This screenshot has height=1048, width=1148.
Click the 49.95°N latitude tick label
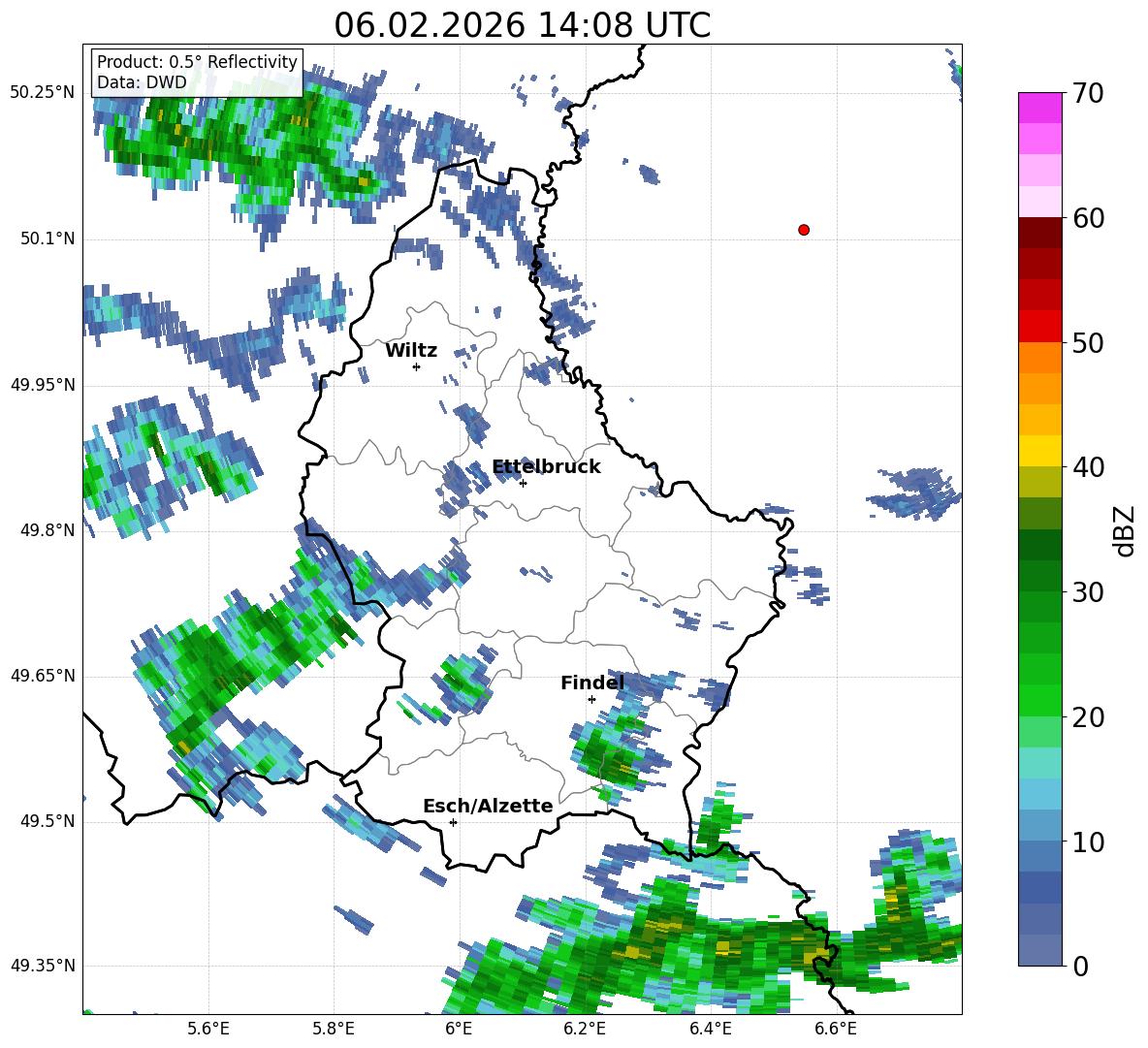pos(43,385)
